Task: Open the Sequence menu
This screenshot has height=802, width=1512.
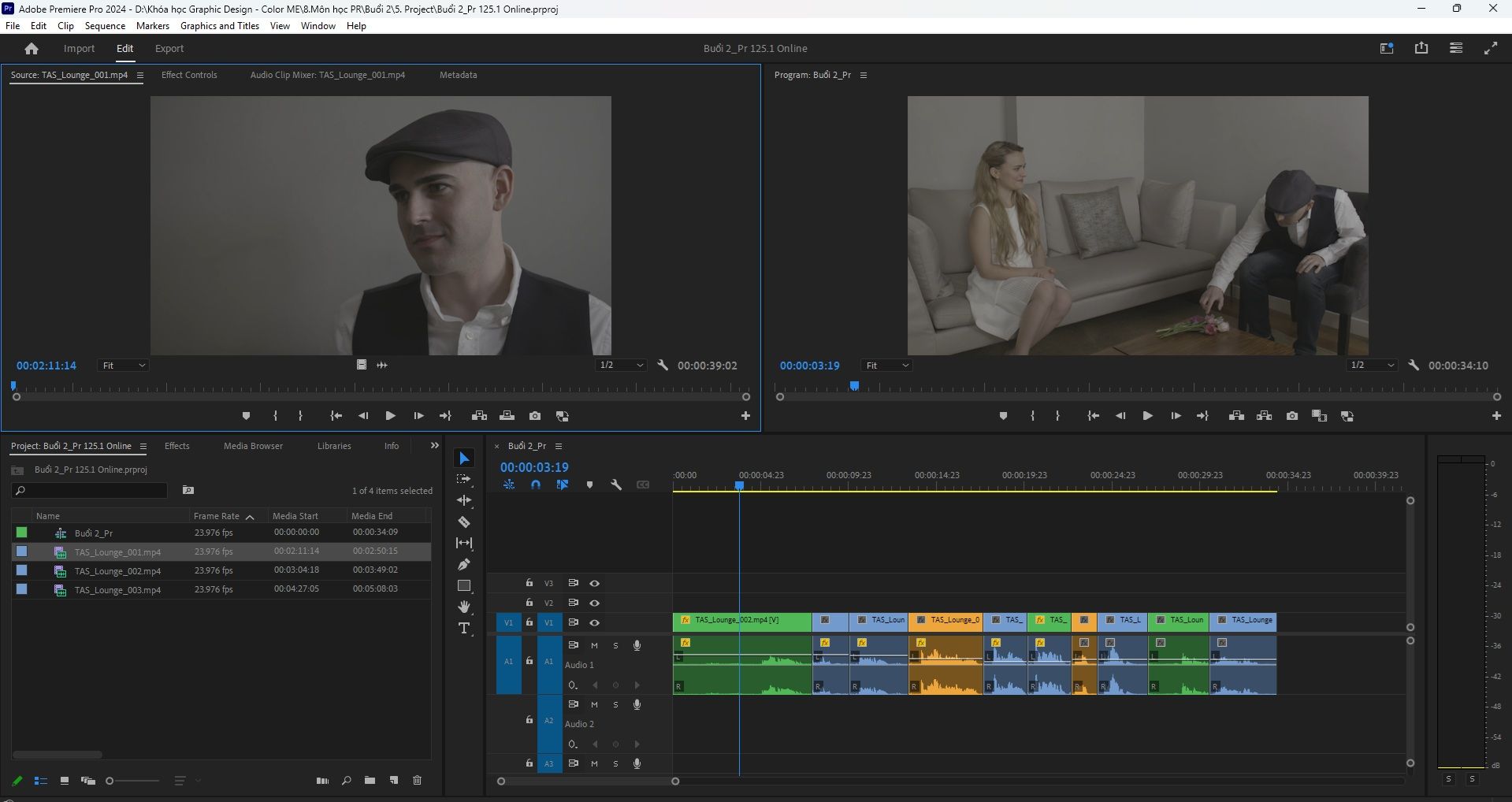Action: 105,26
